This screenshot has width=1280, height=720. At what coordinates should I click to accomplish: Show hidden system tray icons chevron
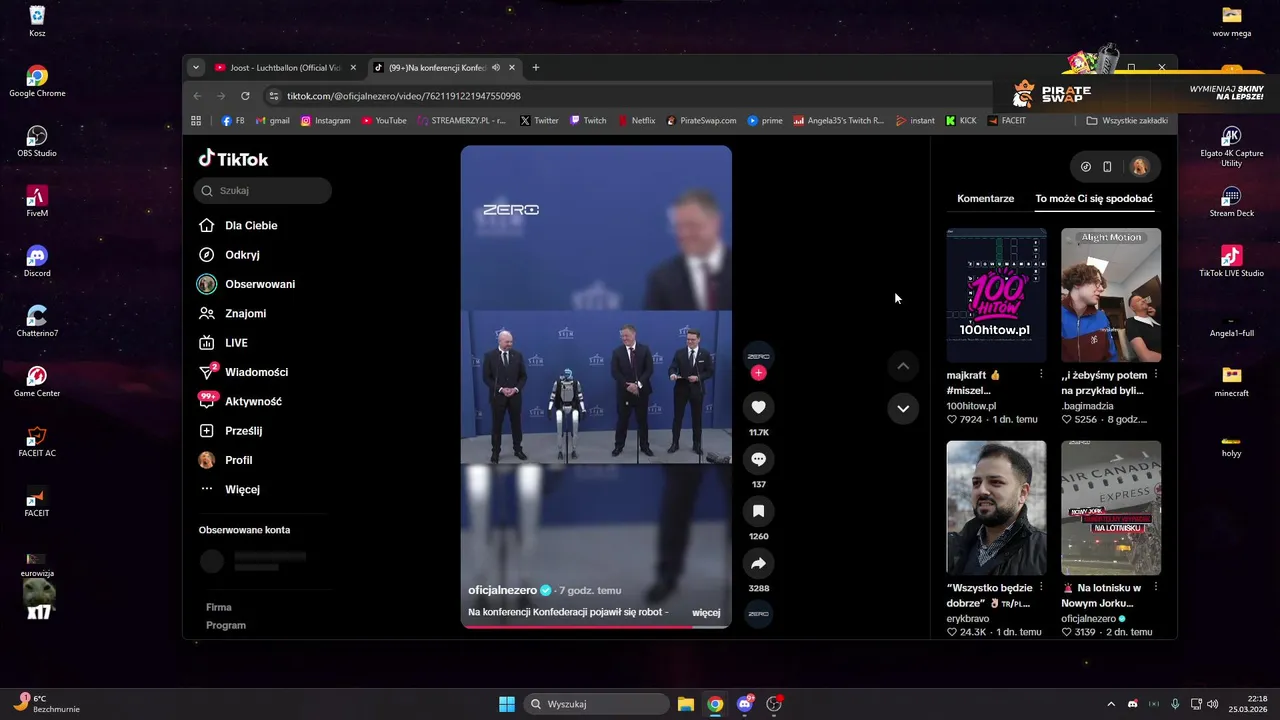coord(1110,704)
